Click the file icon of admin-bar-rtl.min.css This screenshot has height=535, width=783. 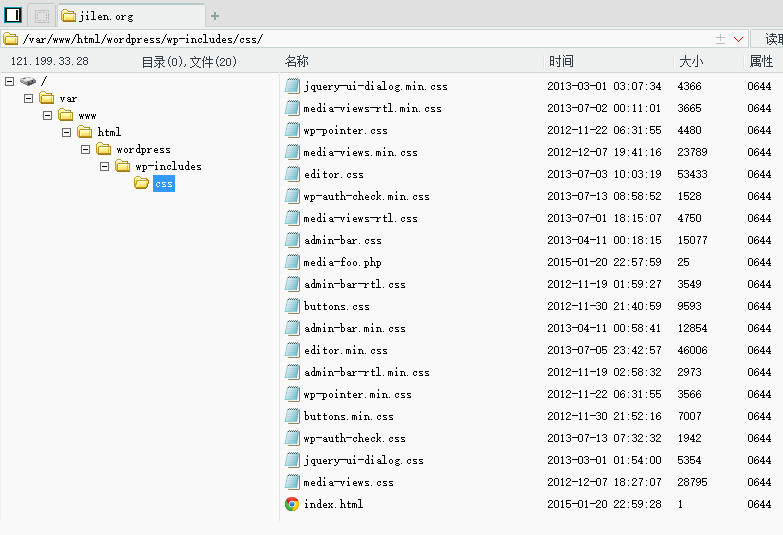[292, 372]
